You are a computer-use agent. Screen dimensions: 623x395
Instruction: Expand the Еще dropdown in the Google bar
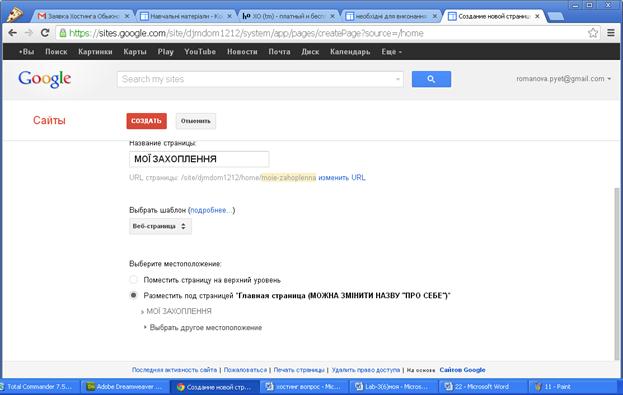point(391,52)
